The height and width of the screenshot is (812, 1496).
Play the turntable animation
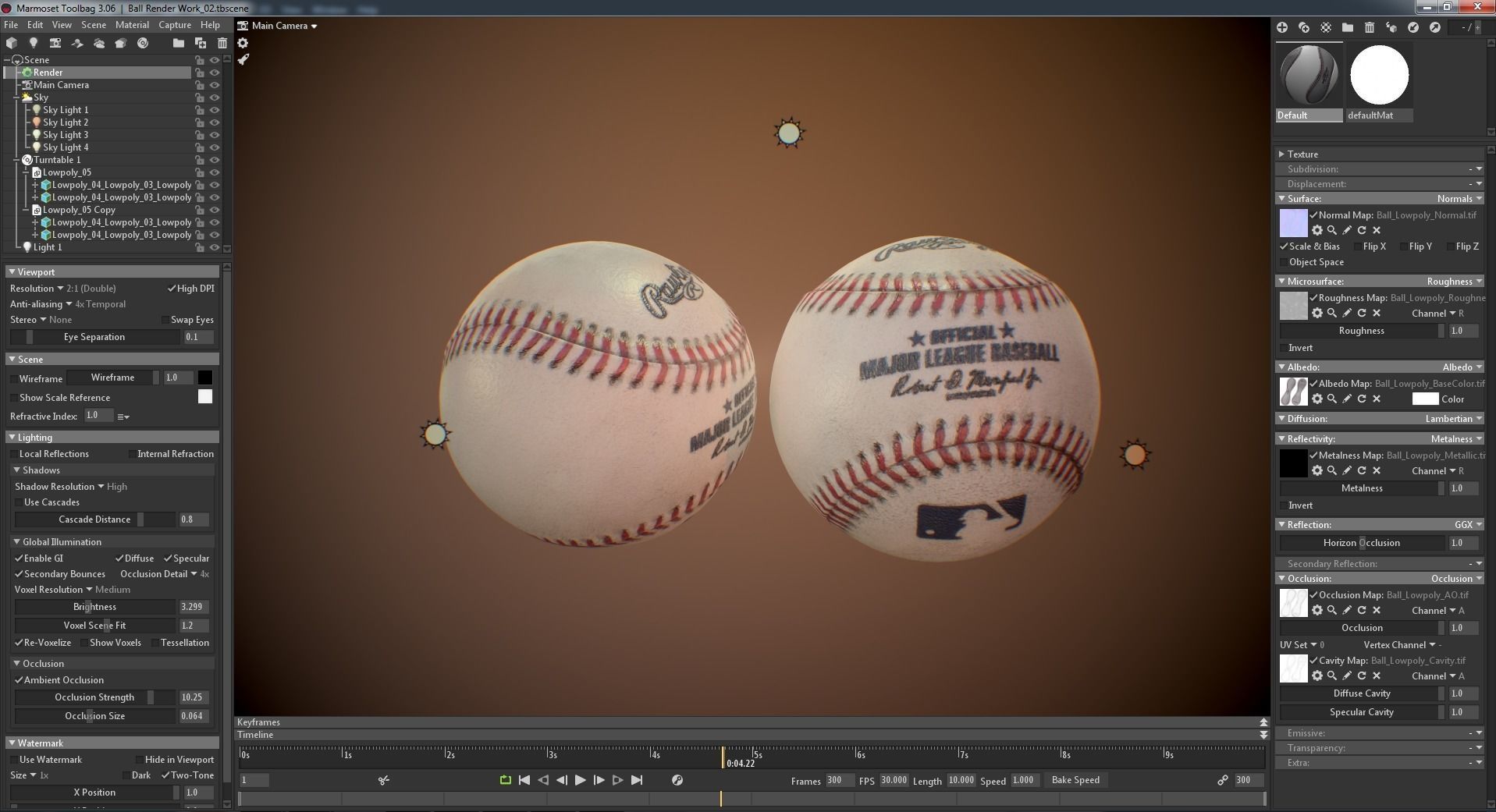click(580, 780)
